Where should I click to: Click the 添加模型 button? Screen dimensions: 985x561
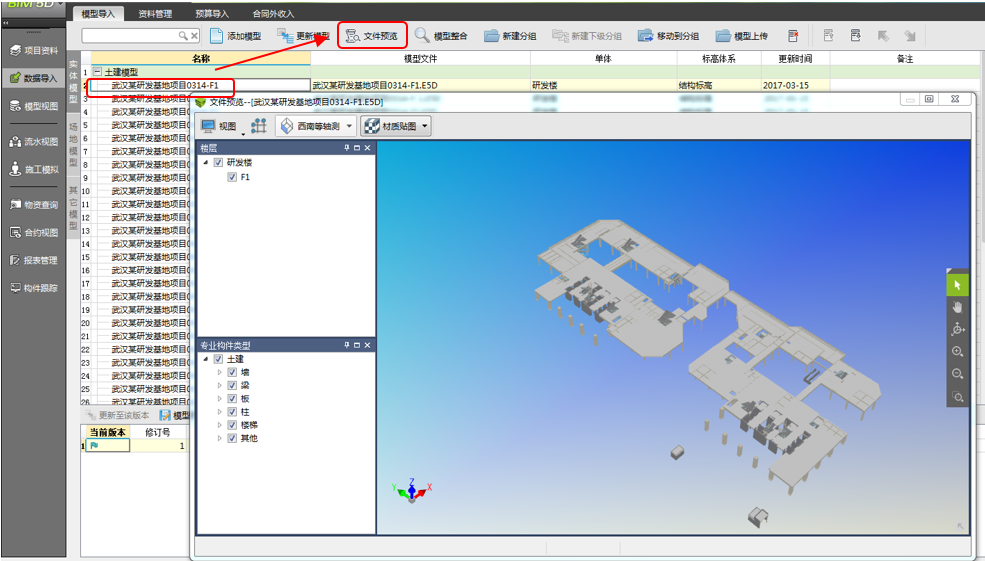point(236,36)
